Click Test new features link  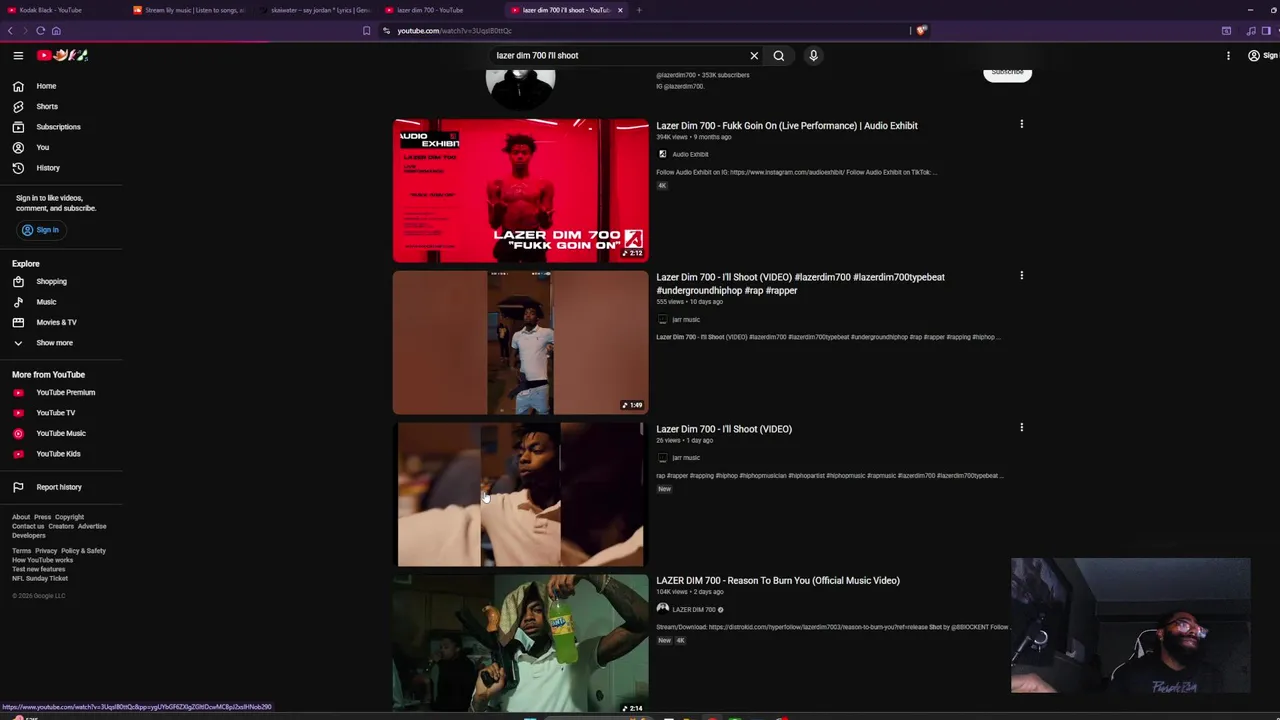point(39,569)
